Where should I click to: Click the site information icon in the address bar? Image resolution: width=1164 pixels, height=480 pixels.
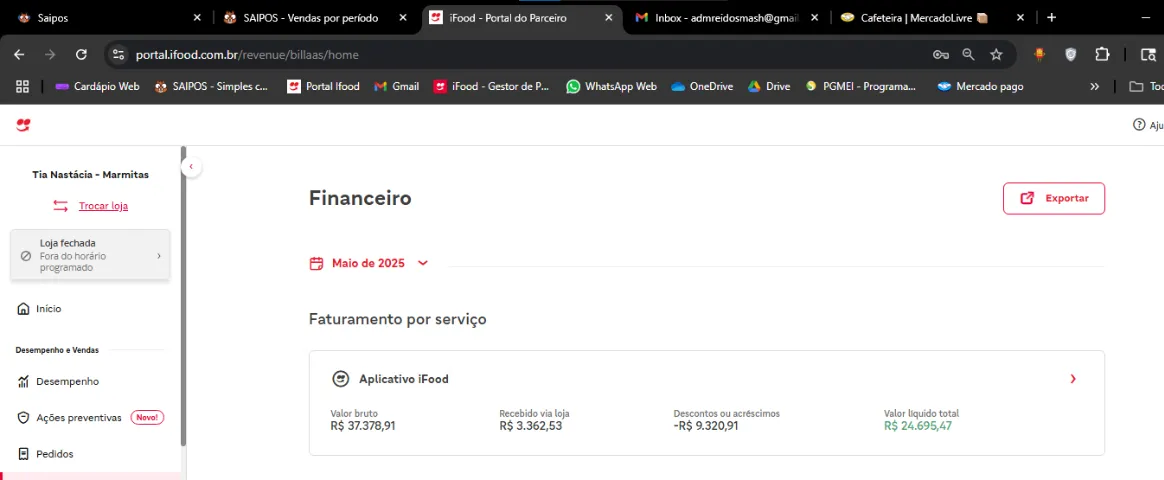(117, 54)
